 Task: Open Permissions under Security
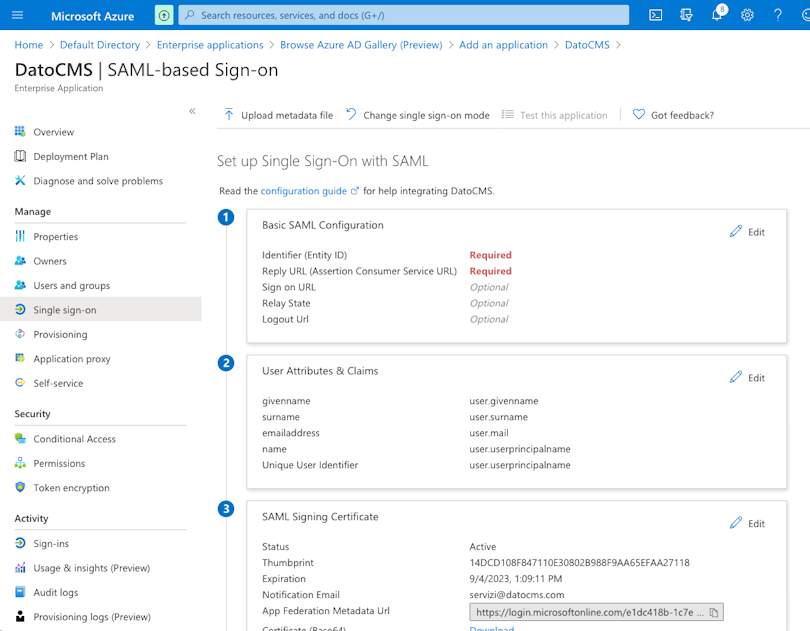(x=59, y=464)
